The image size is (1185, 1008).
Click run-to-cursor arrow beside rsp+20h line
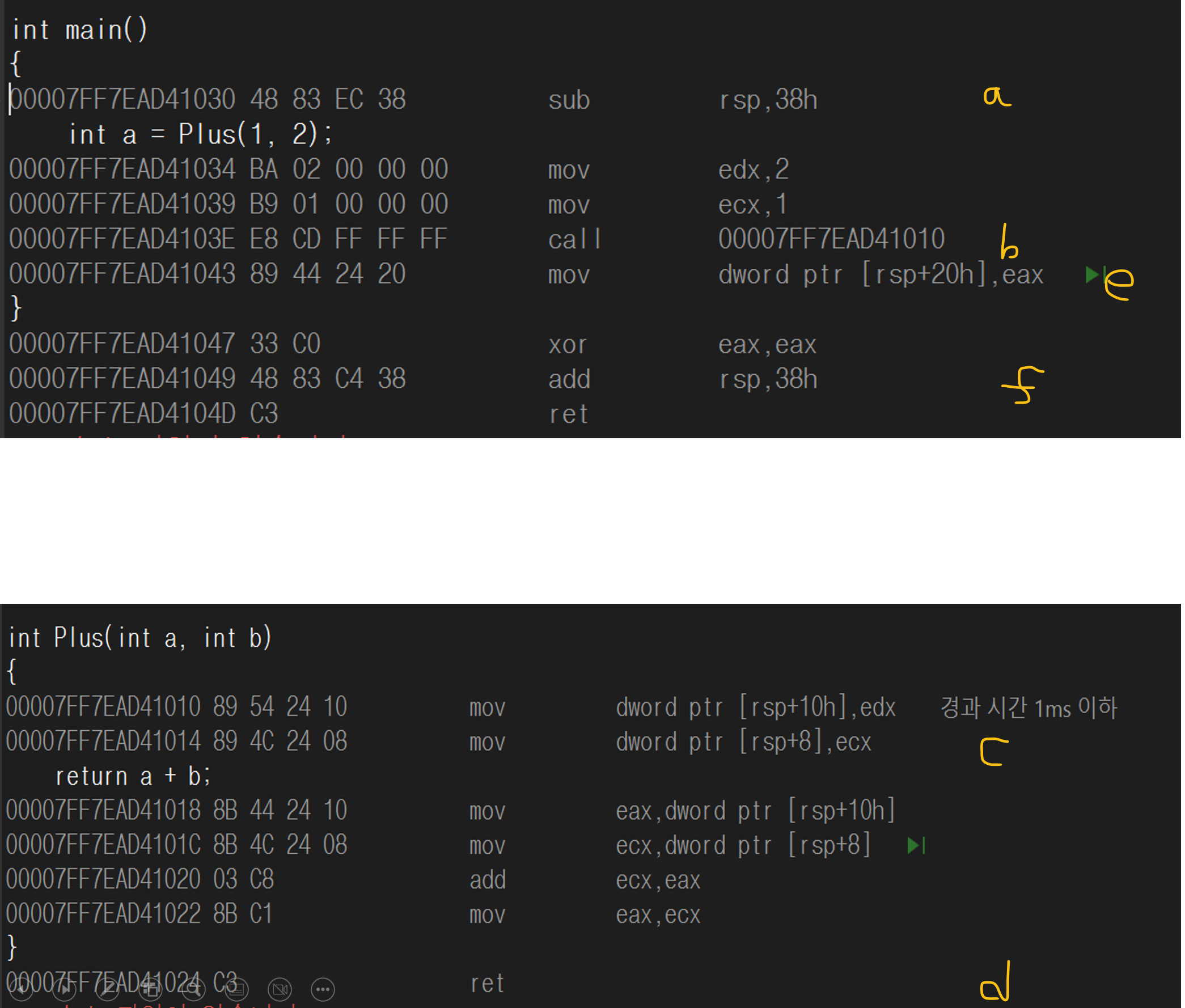(x=1093, y=275)
